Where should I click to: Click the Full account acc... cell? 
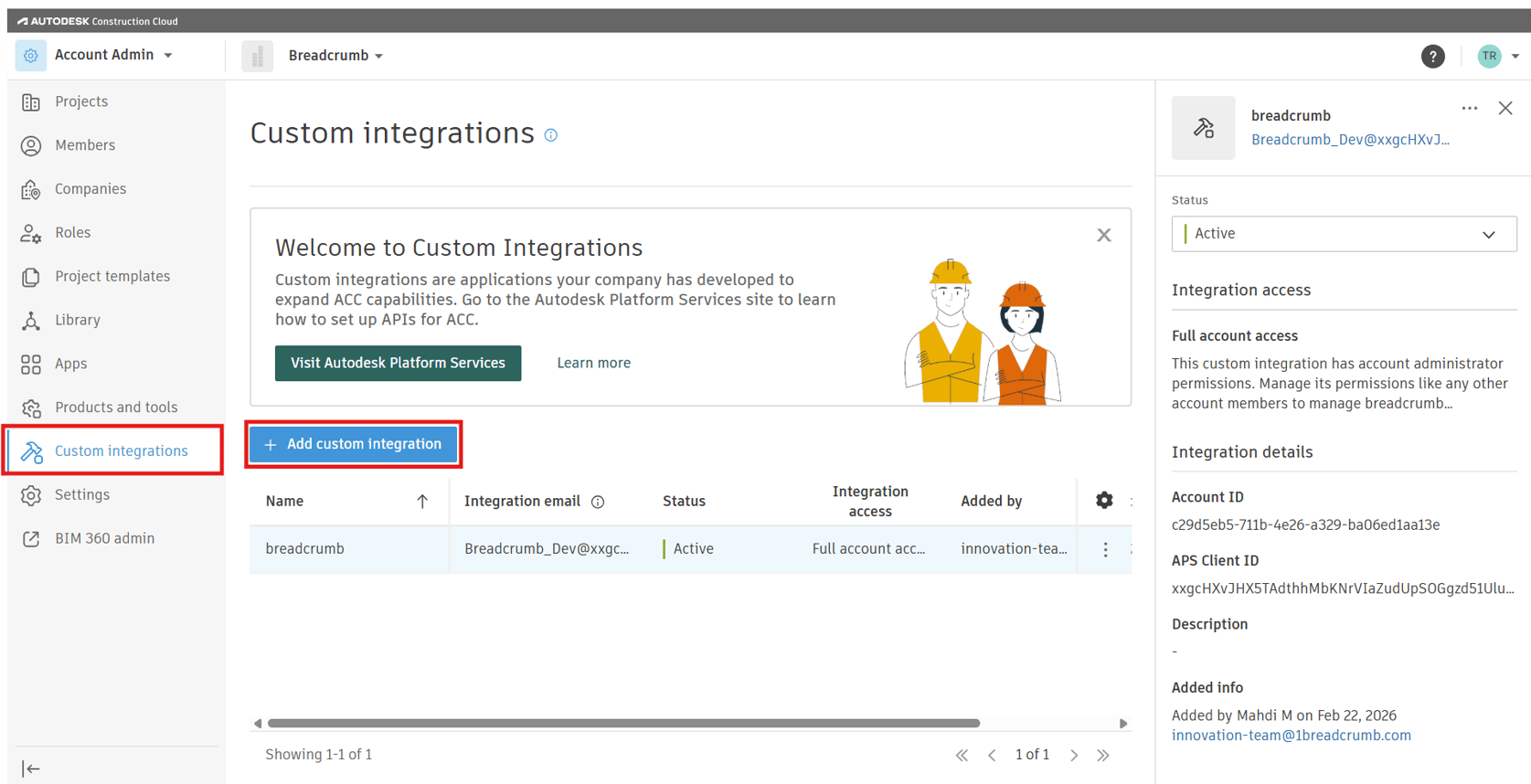point(868,548)
